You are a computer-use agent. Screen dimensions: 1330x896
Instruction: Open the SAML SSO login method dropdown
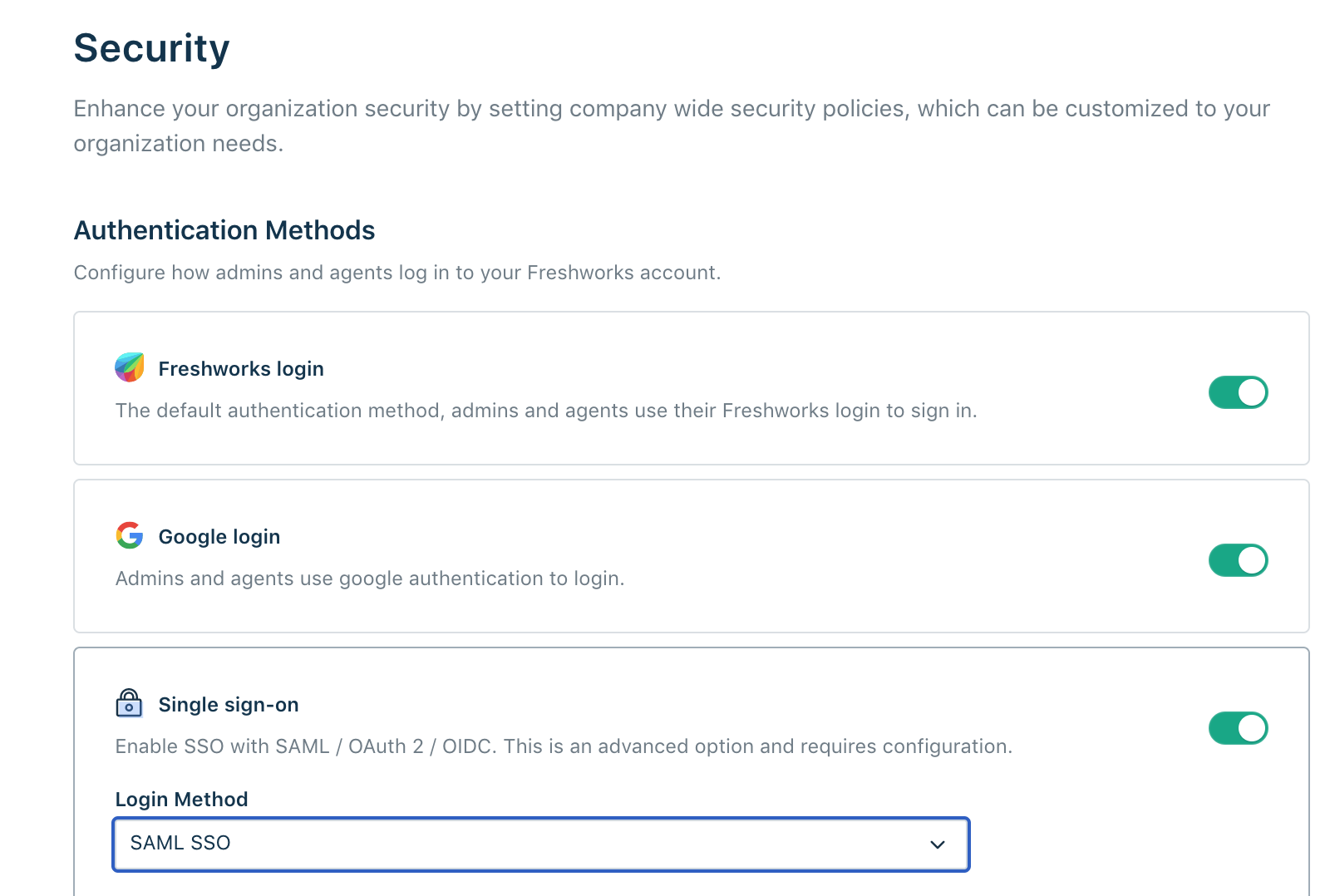click(540, 844)
